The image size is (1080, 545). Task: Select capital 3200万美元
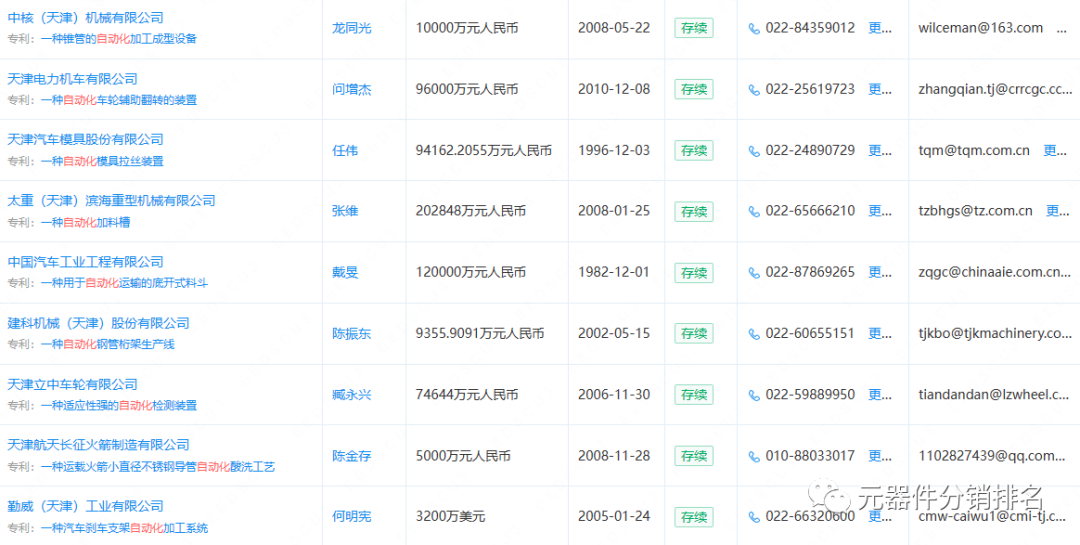(451, 517)
